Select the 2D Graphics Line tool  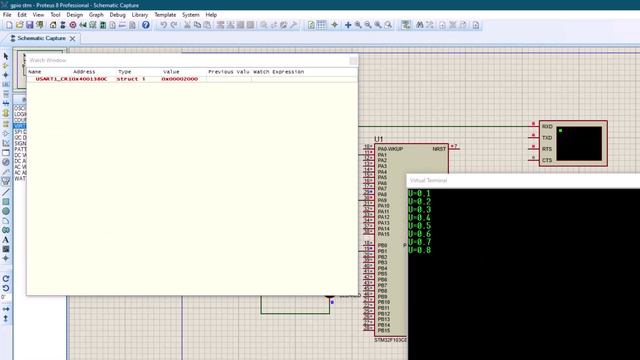[6, 192]
